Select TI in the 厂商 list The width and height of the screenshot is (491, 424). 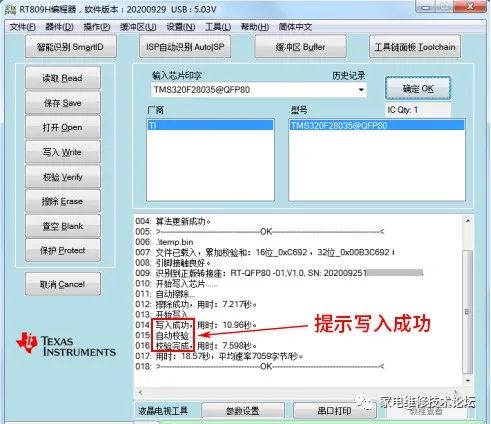point(210,125)
